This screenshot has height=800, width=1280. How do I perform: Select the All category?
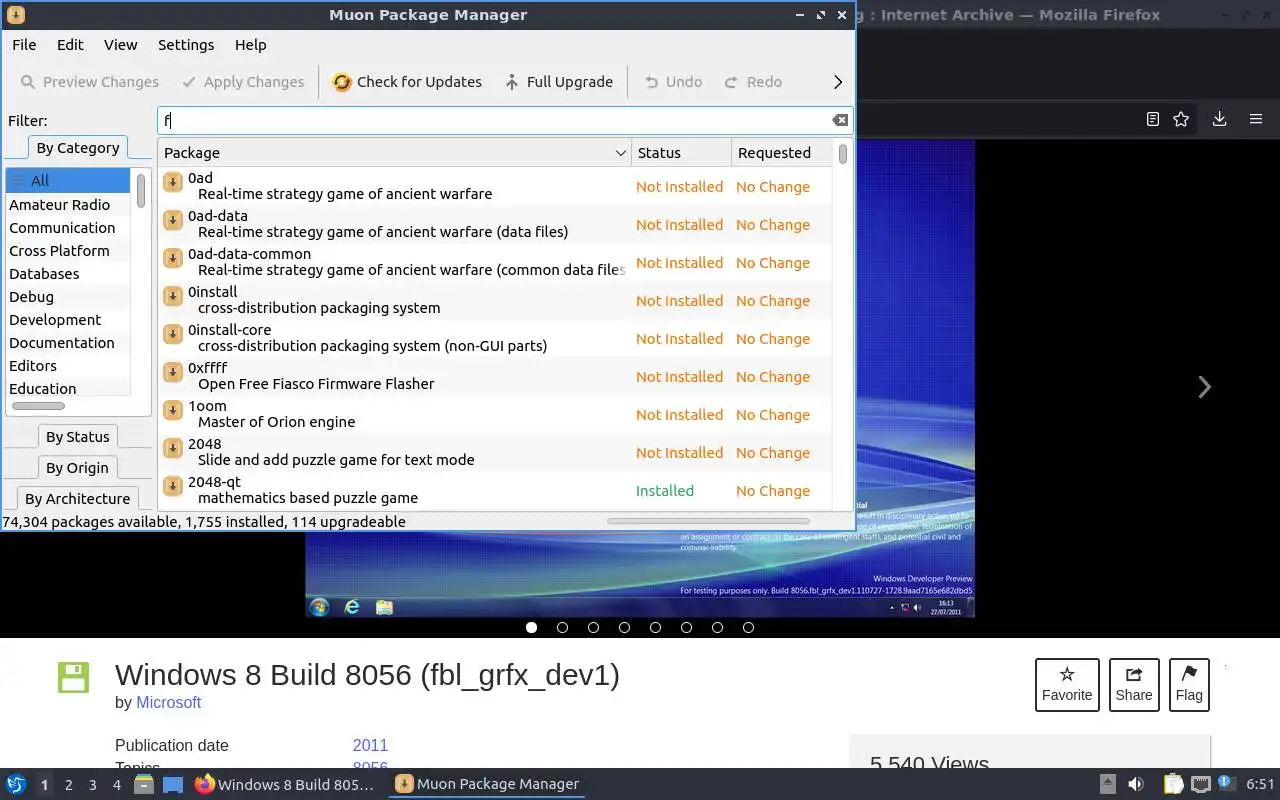pyautogui.click(x=68, y=181)
